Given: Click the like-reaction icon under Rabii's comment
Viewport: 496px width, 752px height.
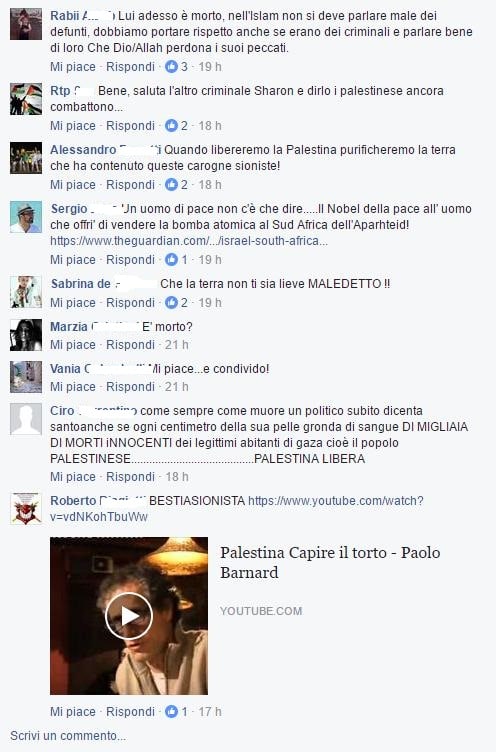Looking at the screenshot, I should (x=171, y=67).
